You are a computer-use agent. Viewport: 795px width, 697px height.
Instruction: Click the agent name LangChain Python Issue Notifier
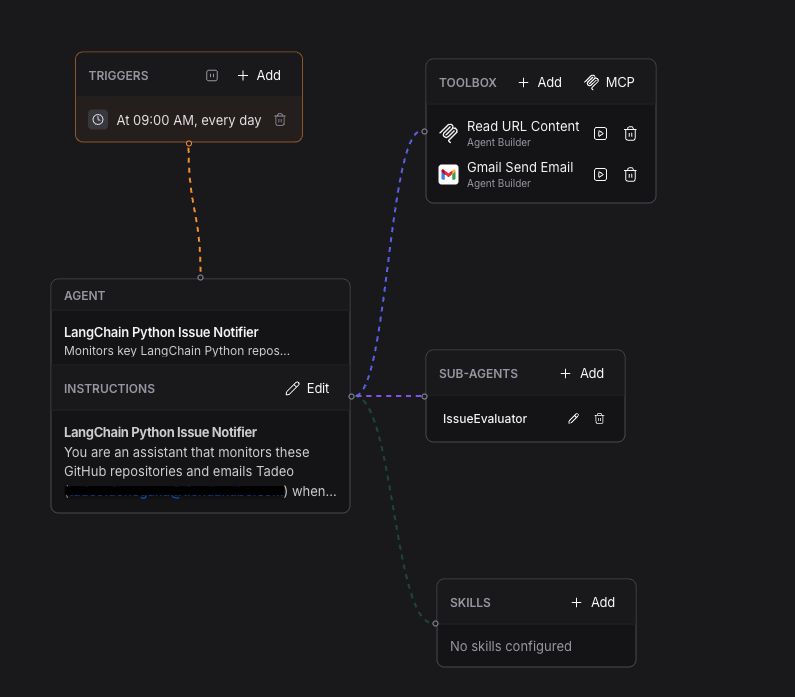(161, 332)
